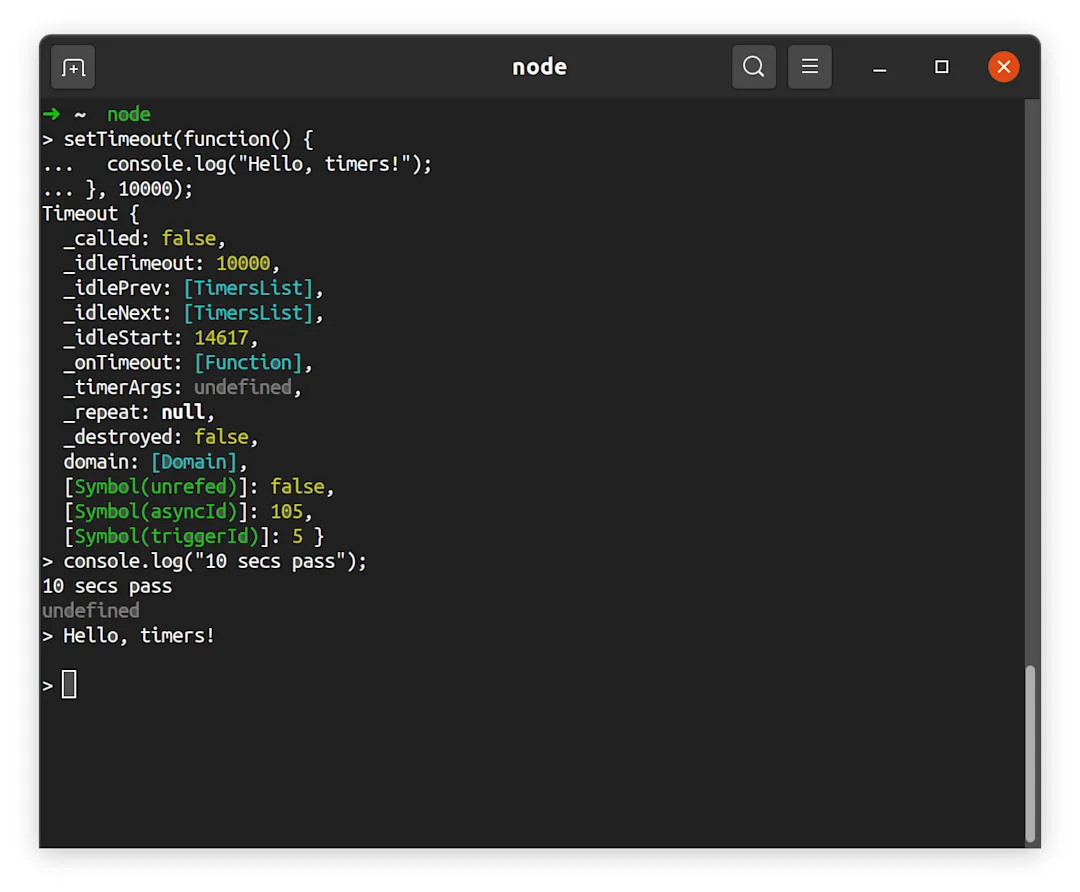
Task: Open the hamburger menu in the titlebar
Action: point(809,67)
